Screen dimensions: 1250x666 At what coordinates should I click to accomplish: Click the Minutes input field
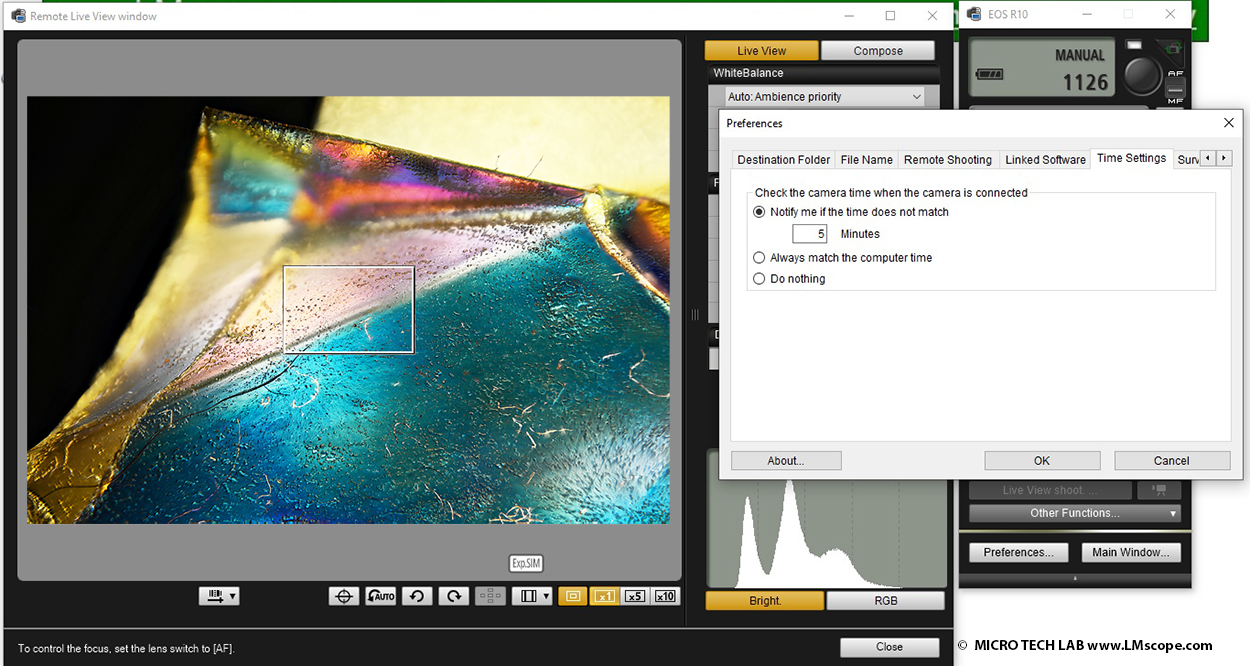pyautogui.click(x=809, y=234)
